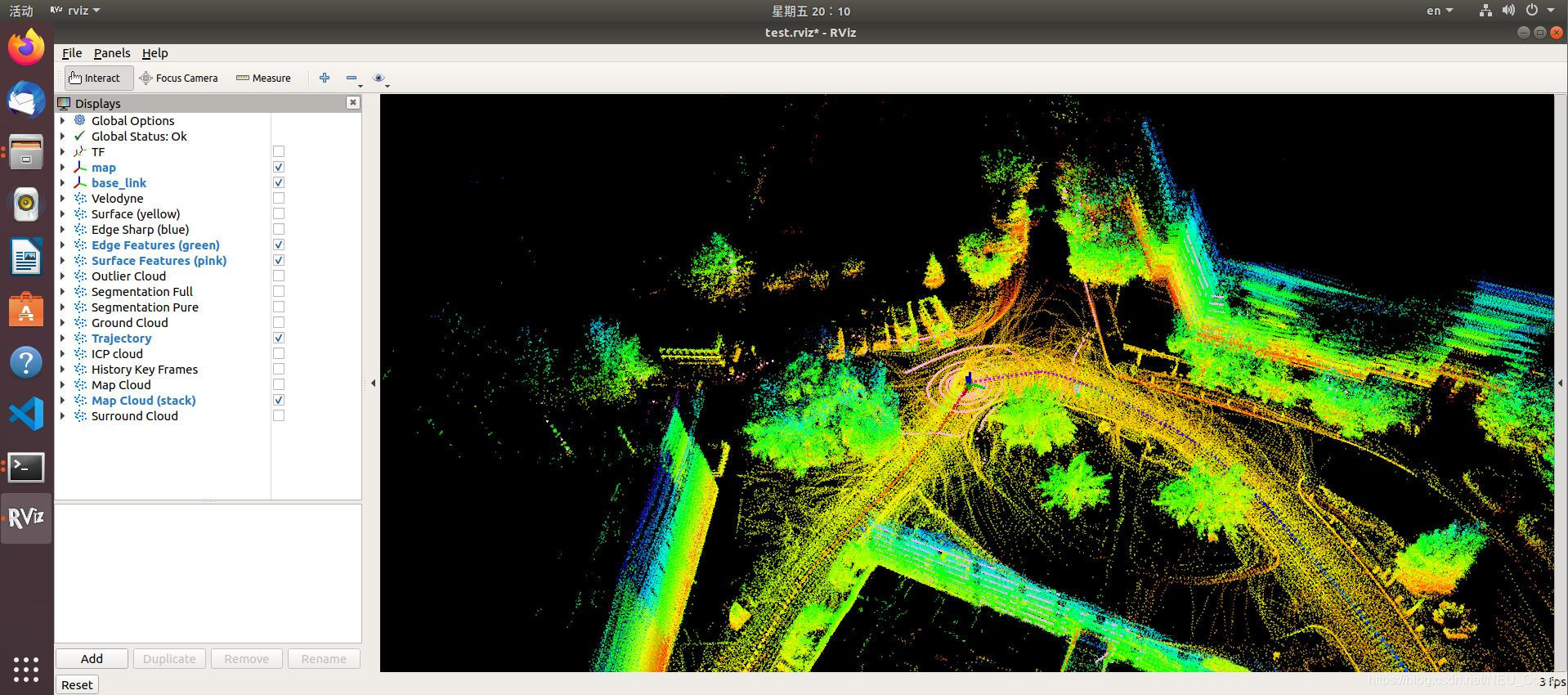Open Thunderbird mail from the dock
The height and width of the screenshot is (695, 1568).
26,99
